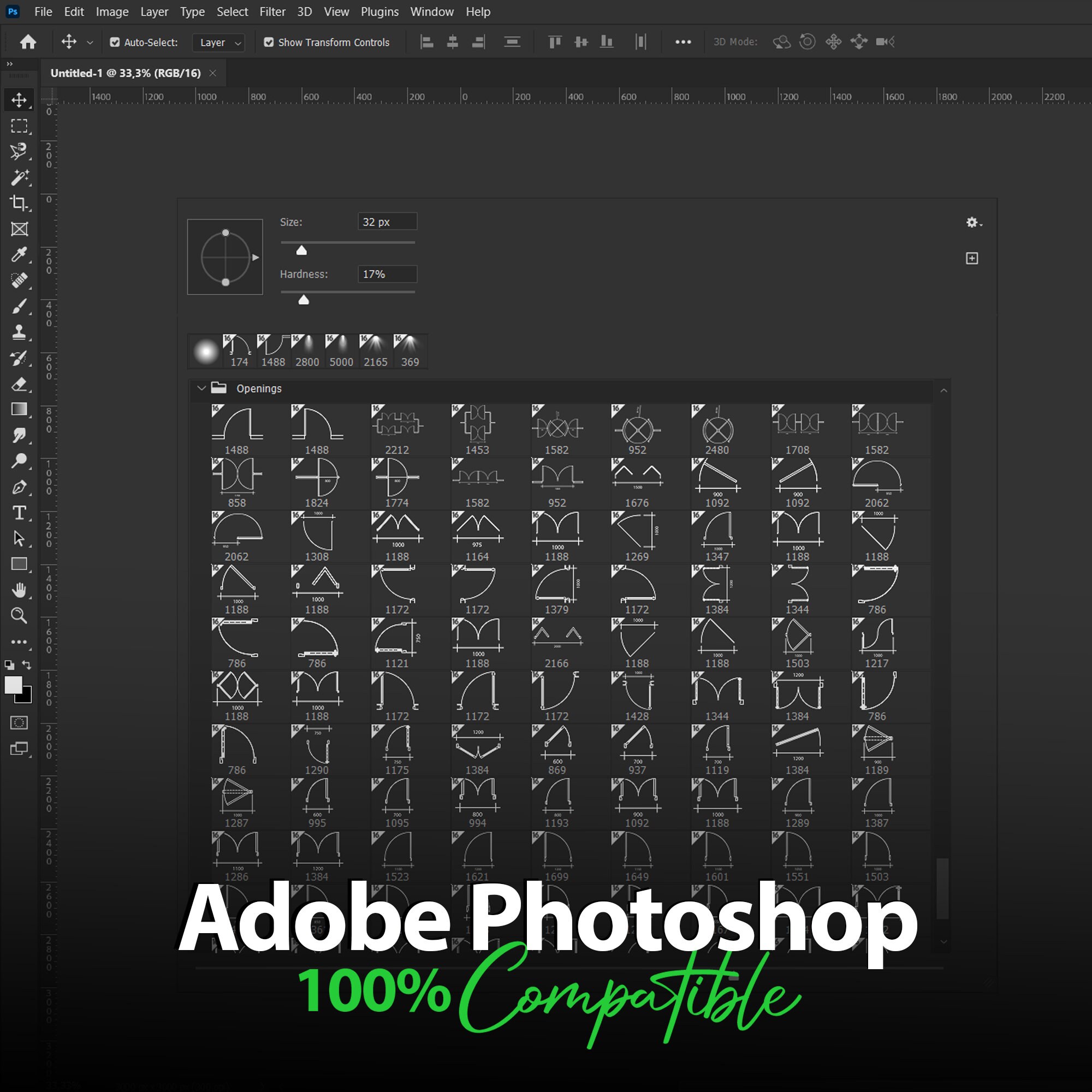Select the Horizontal Type tool
Screen dimensions: 1092x1092
click(19, 513)
